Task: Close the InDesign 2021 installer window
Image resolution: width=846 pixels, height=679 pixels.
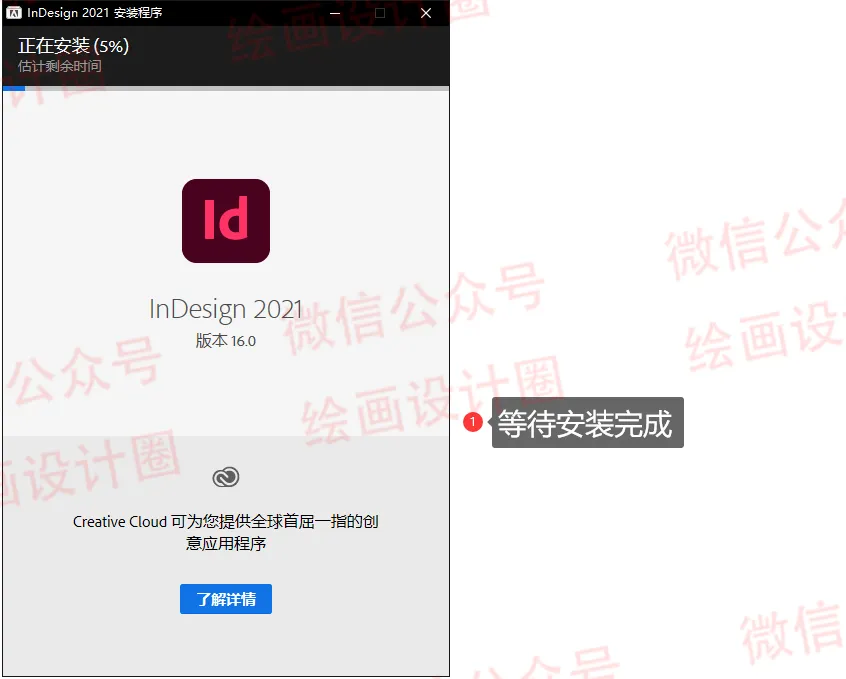Action: (426, 13)
